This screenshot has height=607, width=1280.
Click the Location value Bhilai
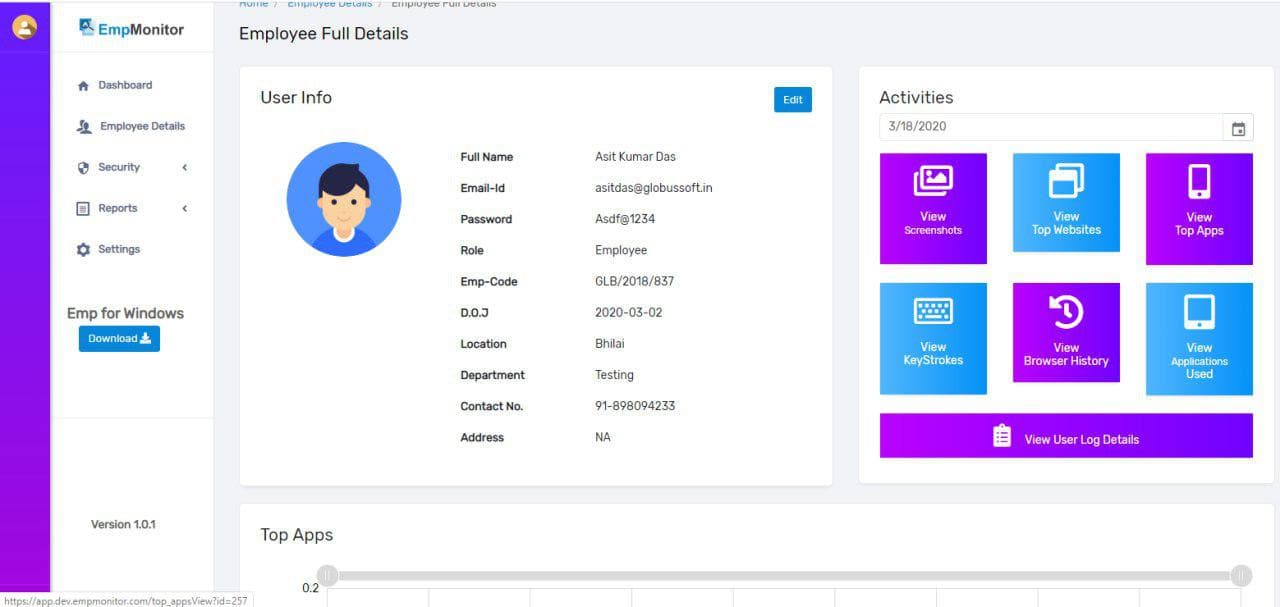(x=609, y=344)
